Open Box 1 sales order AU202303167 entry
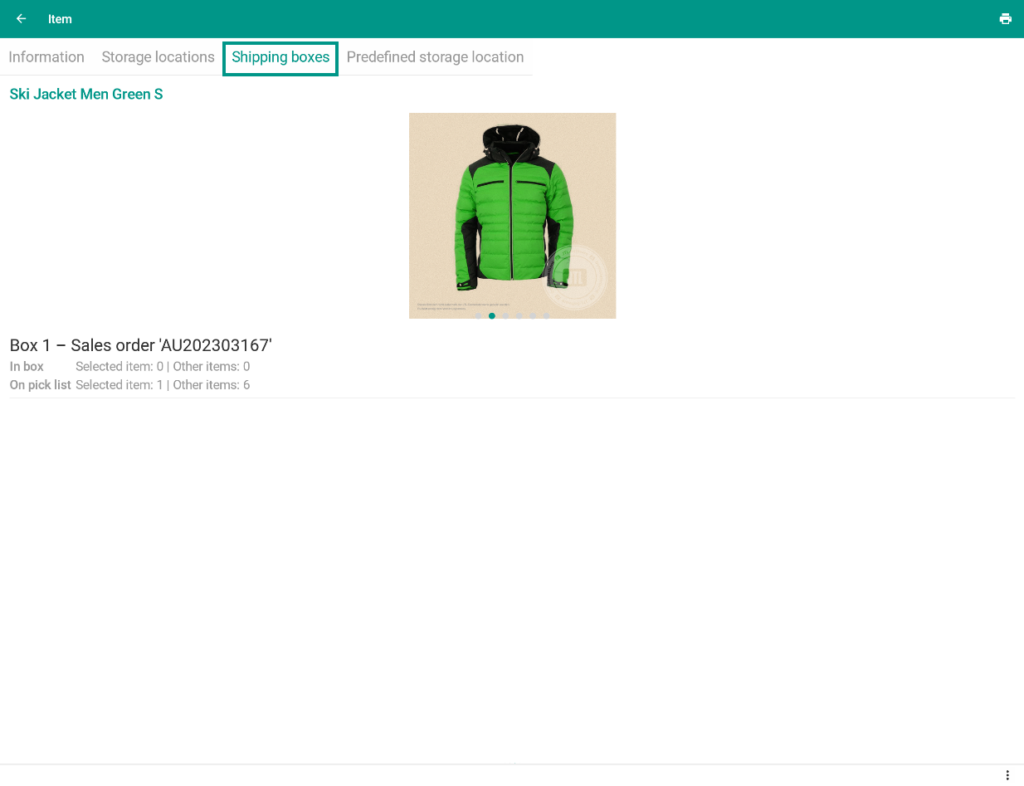Image resolution: width=1024 pixels, height=786 pixels. click(x=141, y=345)
